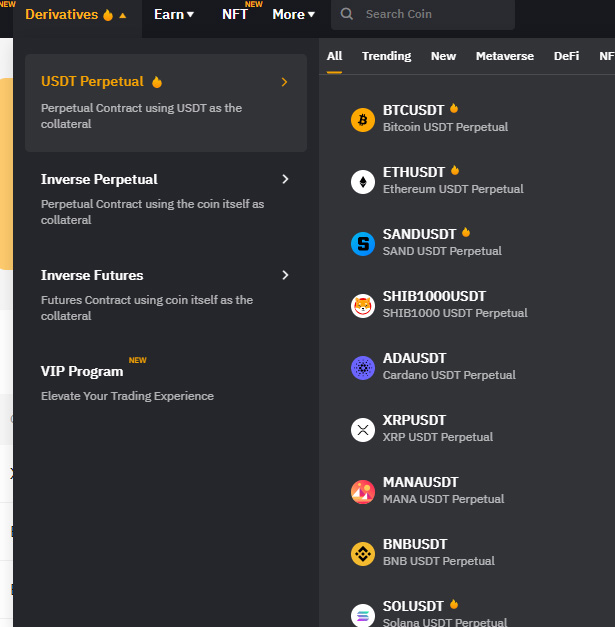Select the DeFi tab
This screenshot has width=615, height=627.
pyautogui.click(x=566, y=56)
